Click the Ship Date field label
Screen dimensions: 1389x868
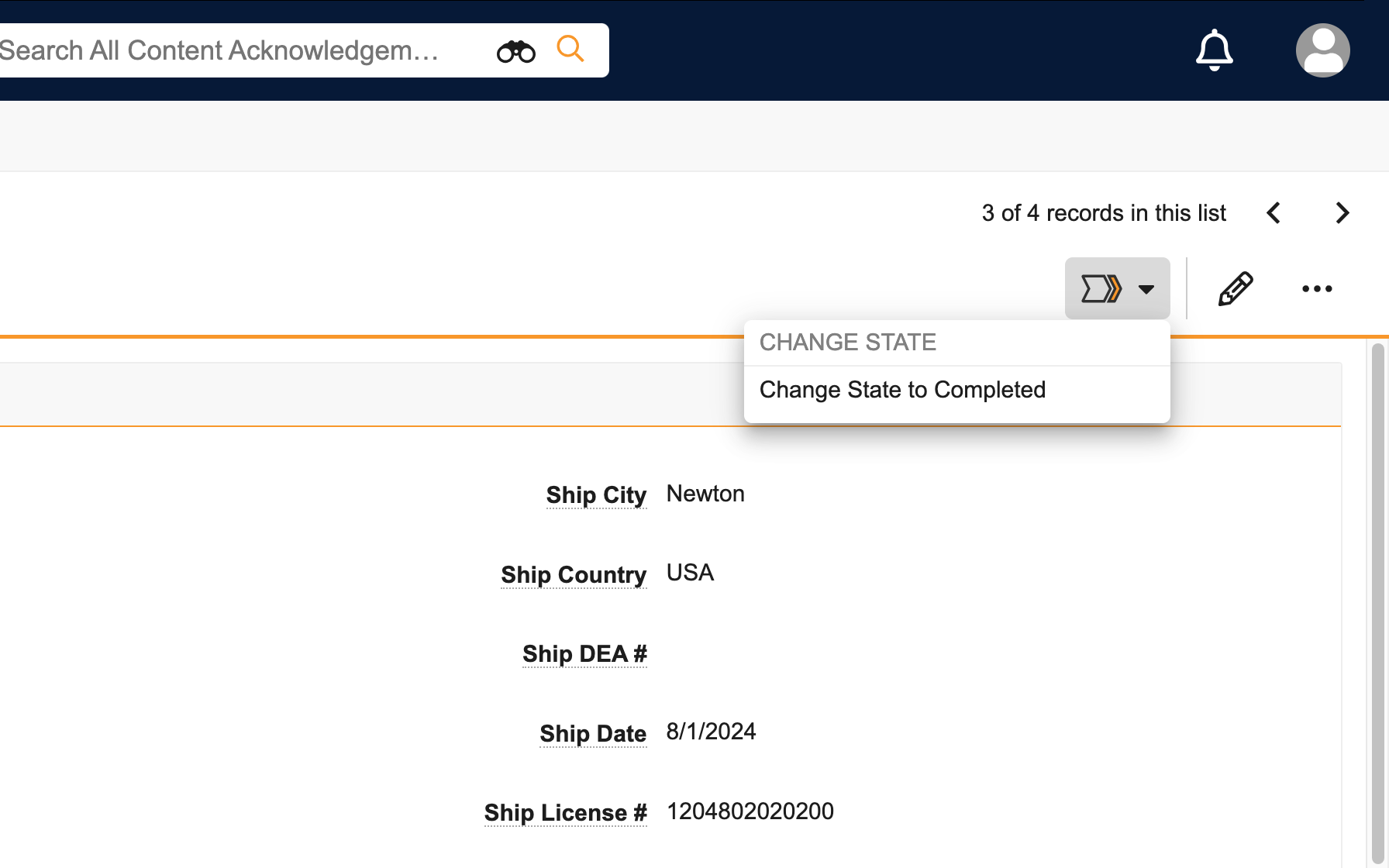coord(593,734)
